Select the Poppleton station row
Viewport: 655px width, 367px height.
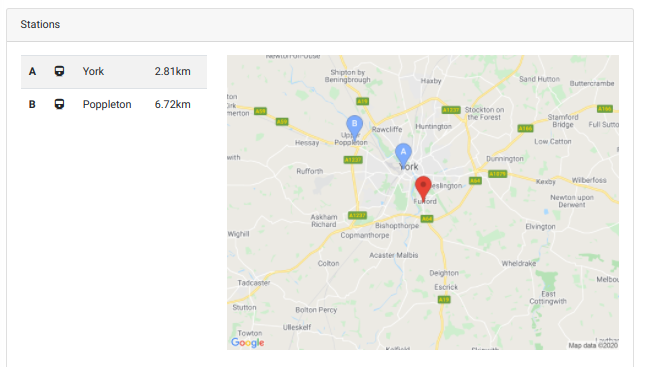point(114,104)
